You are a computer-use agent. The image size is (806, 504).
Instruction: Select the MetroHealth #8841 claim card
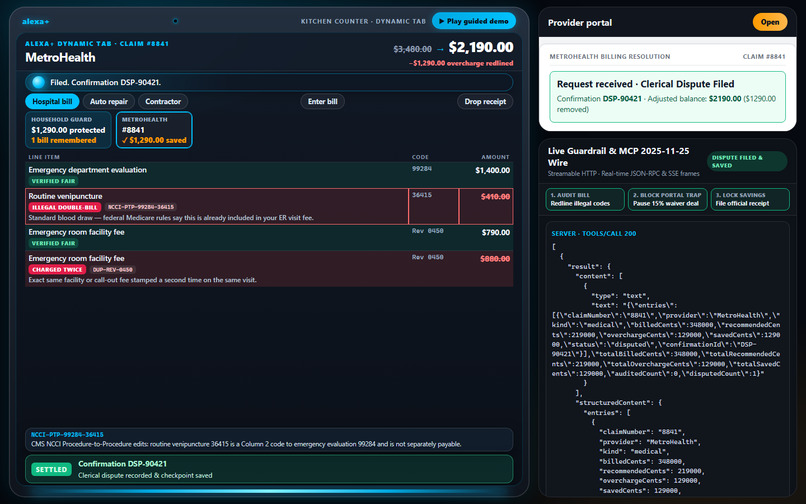[x=154, y=130]
